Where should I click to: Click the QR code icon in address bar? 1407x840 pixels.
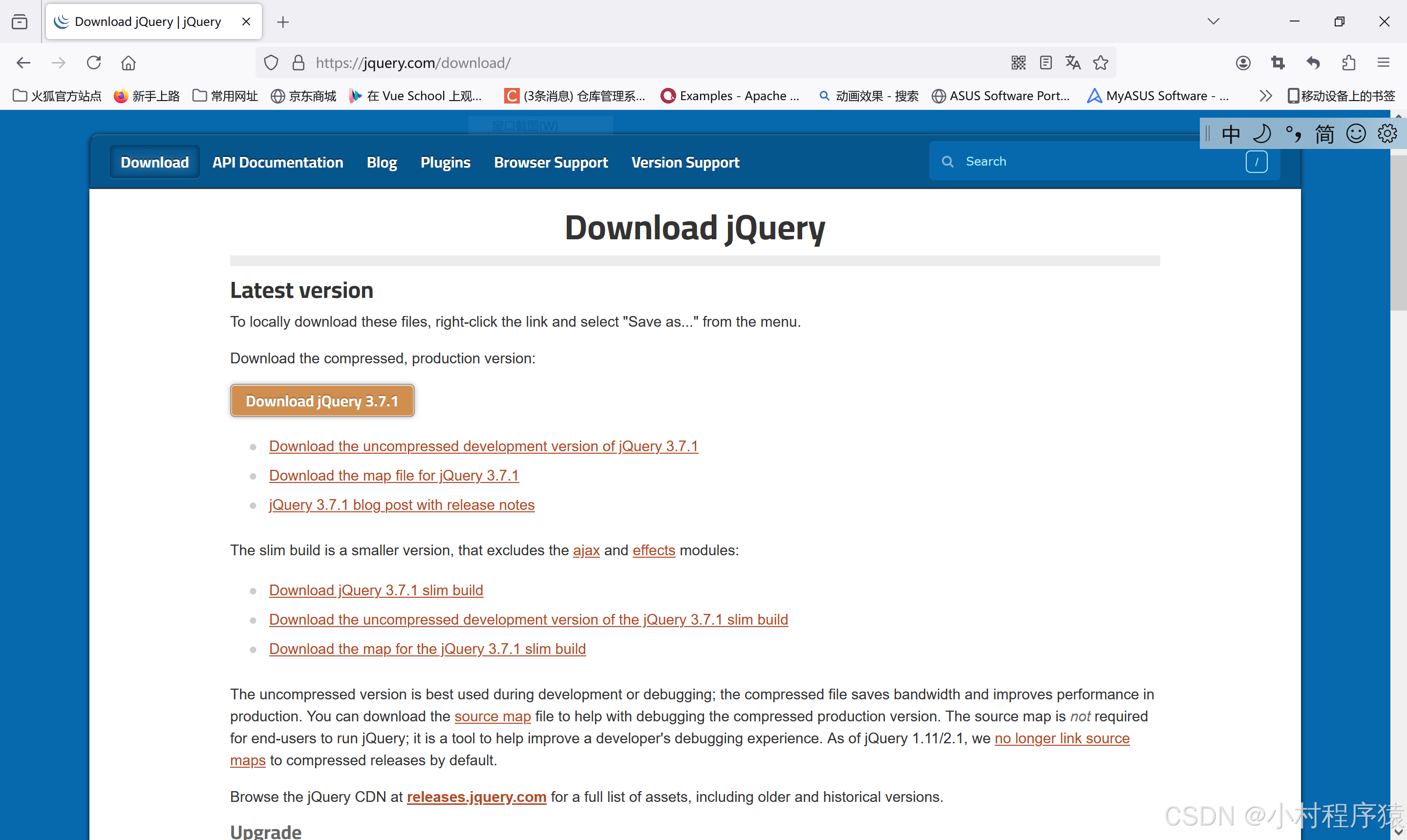pos(1018,63)
